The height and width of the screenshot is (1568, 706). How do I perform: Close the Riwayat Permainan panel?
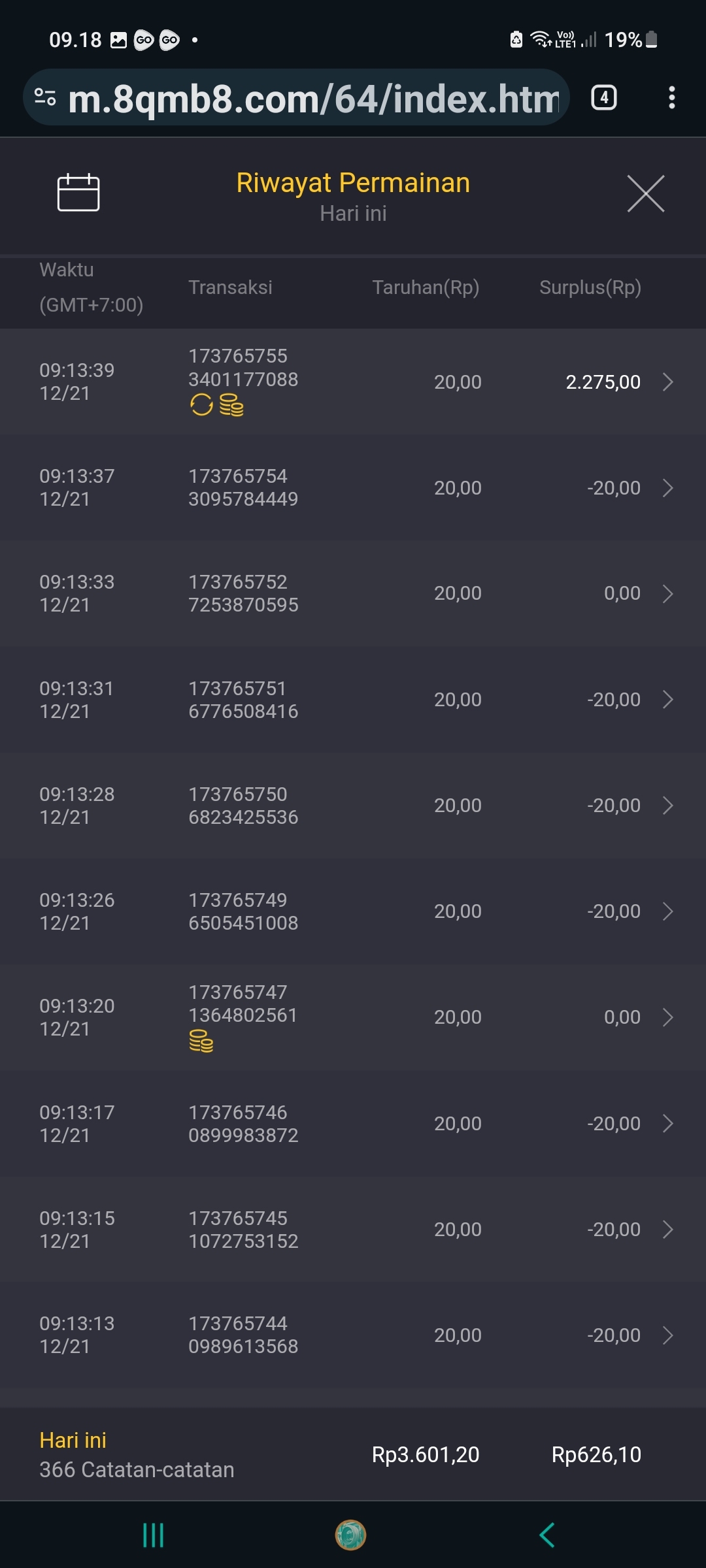click(x=645, y=193)
